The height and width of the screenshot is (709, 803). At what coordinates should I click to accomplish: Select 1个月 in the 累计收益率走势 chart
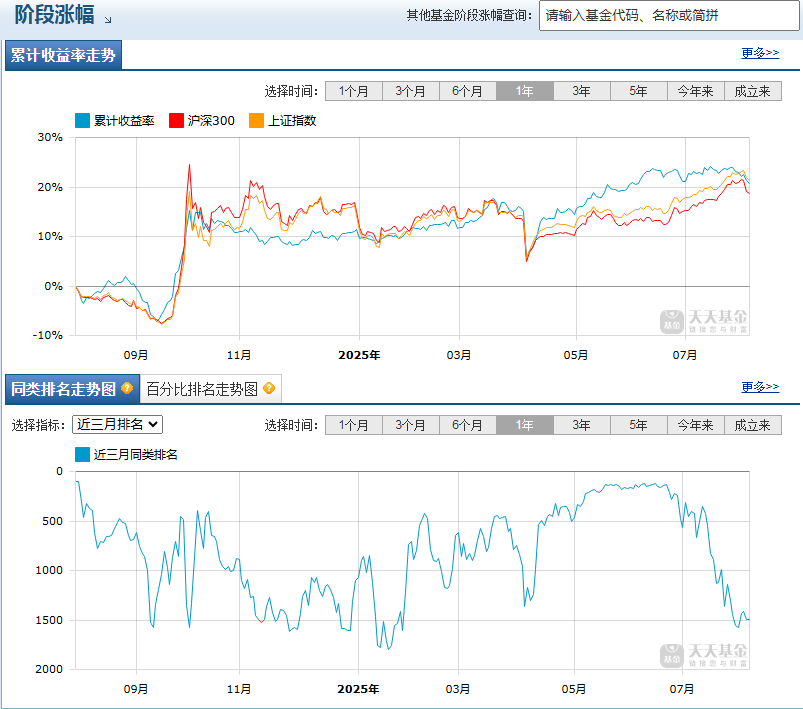click(x=354, y=91)
